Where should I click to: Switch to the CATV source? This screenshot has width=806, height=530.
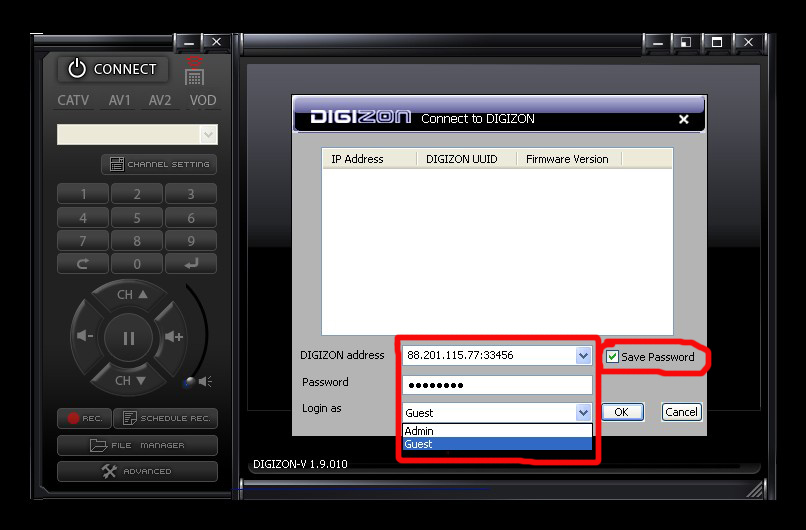tap(73, 100)
